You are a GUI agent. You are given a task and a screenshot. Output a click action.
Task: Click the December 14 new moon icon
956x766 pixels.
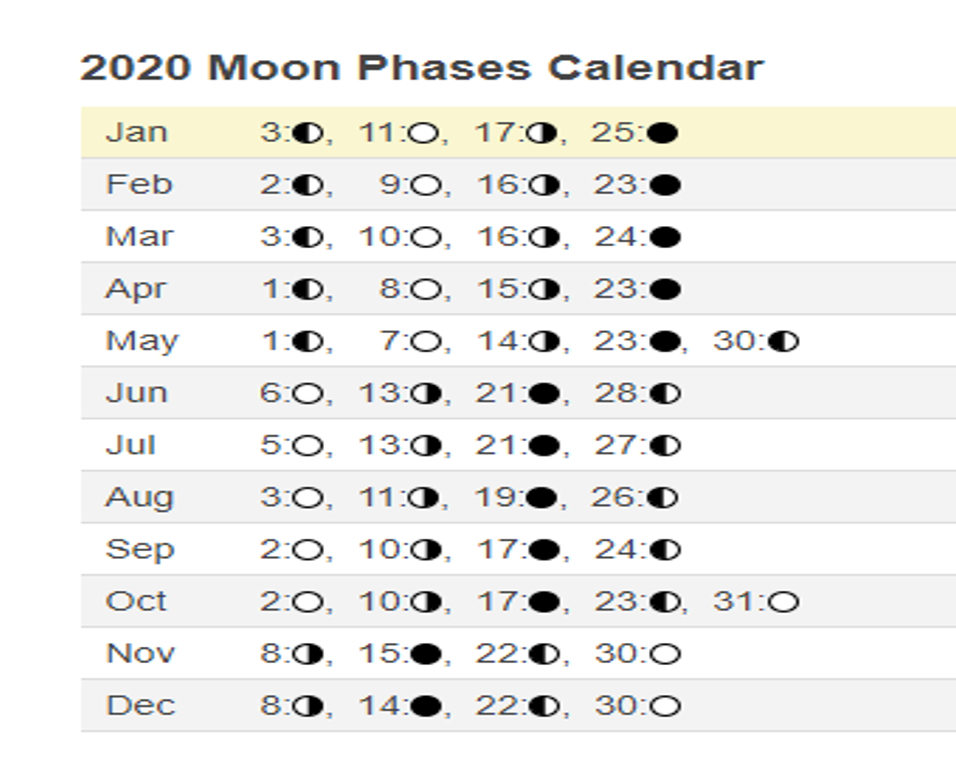[x=426, y=706]
